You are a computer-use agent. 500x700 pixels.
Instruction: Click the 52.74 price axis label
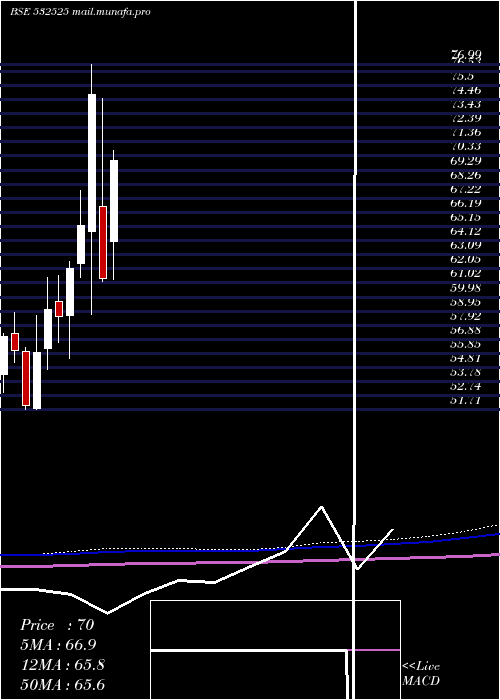(x=466, y=386)
